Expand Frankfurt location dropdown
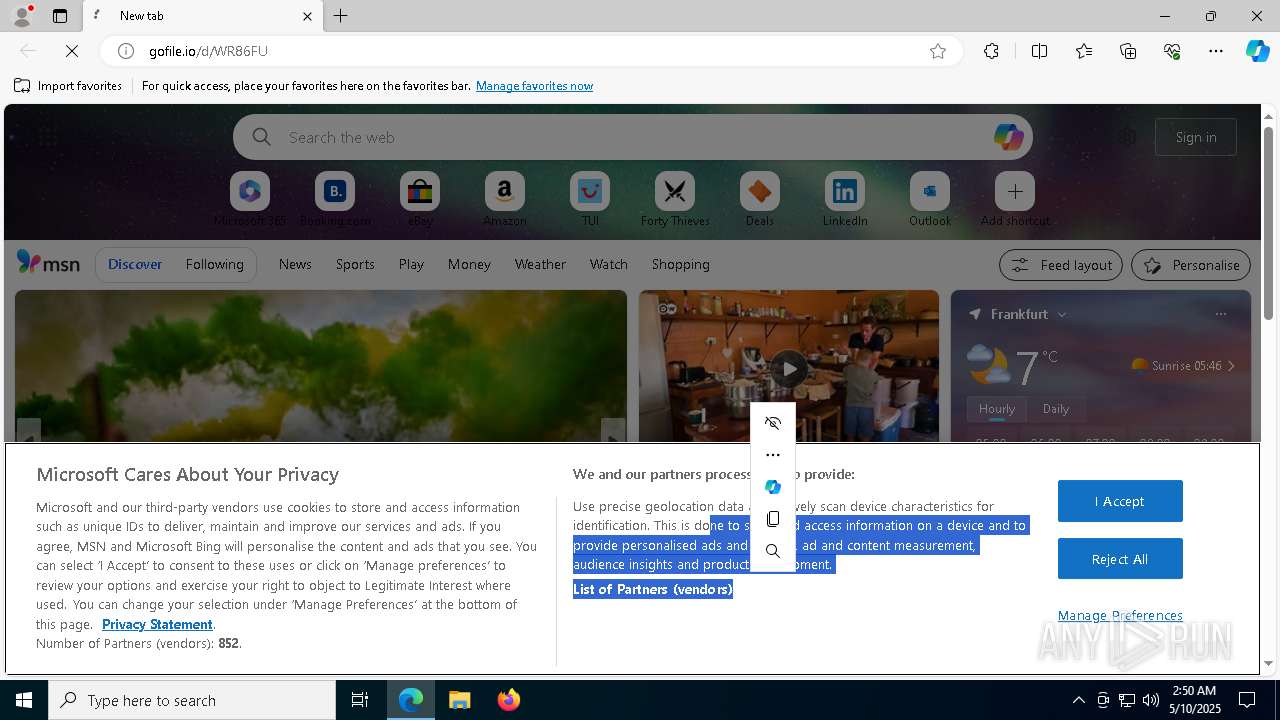This screenshot has width=1280, height=720. click(1062, 314)
